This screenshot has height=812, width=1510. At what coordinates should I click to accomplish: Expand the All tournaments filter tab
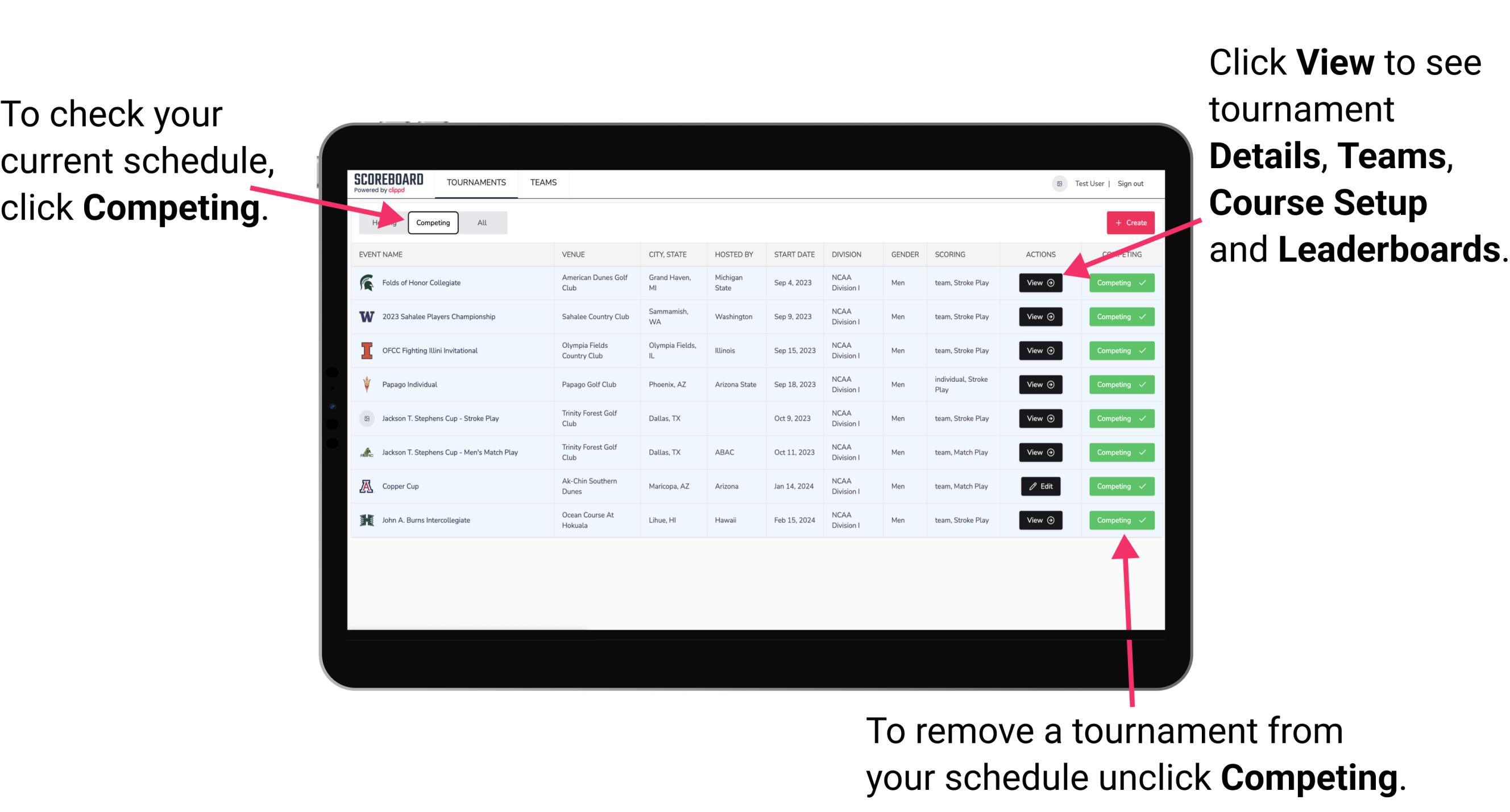pos(479,222)
